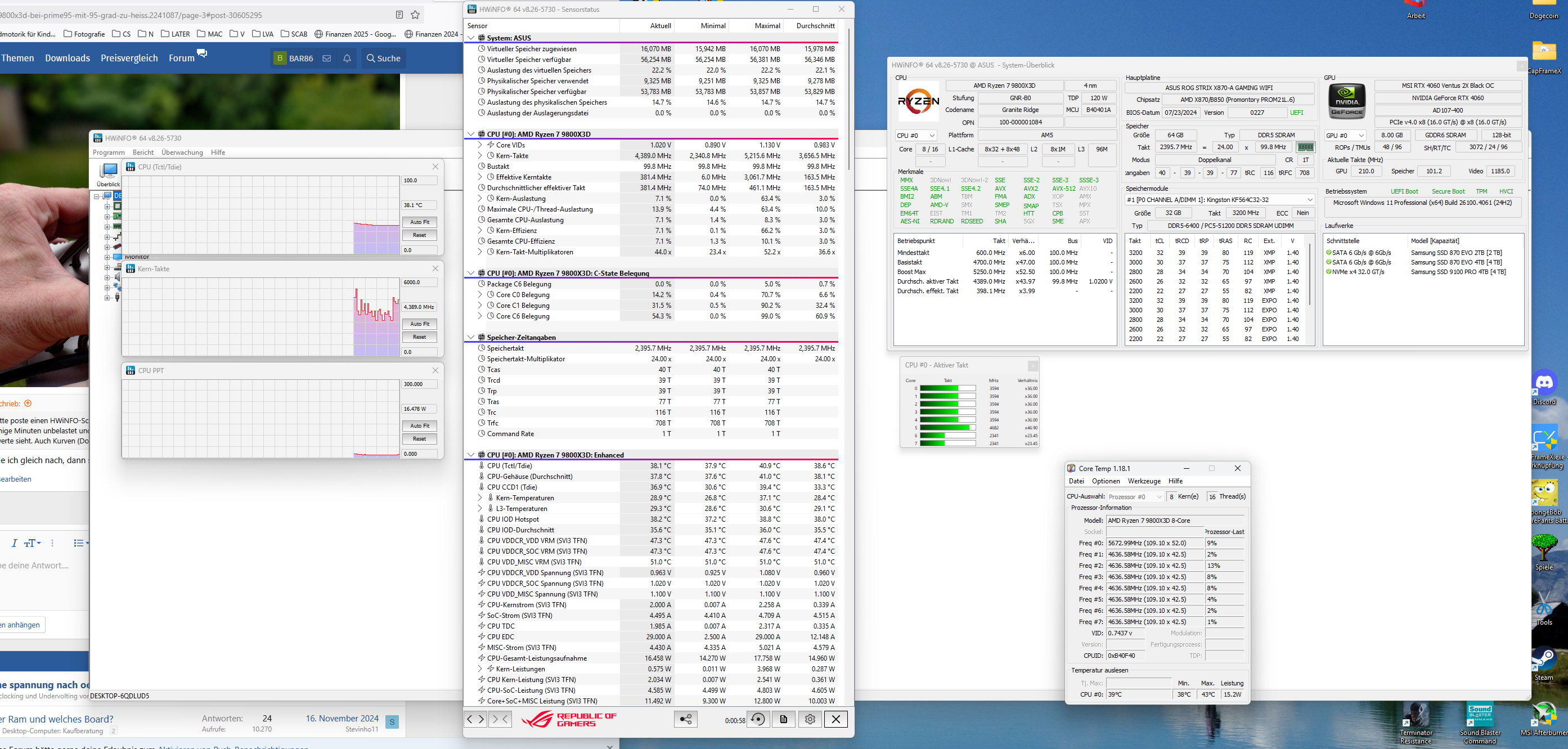This screenshot has height=749, width=1568.
Task: Click the expand columns arrows button
Action: 475,719
